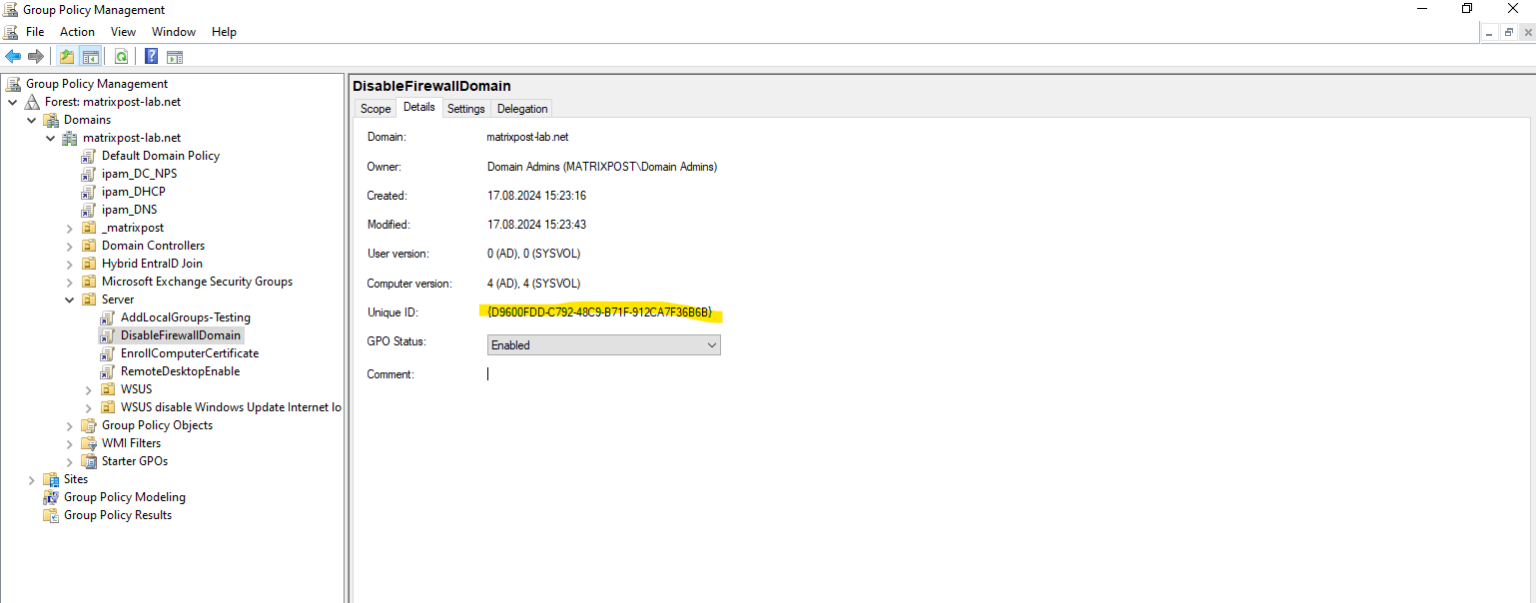
Task: Collapse the Forest: matrixpost-lab.net node
Action: 13,102
